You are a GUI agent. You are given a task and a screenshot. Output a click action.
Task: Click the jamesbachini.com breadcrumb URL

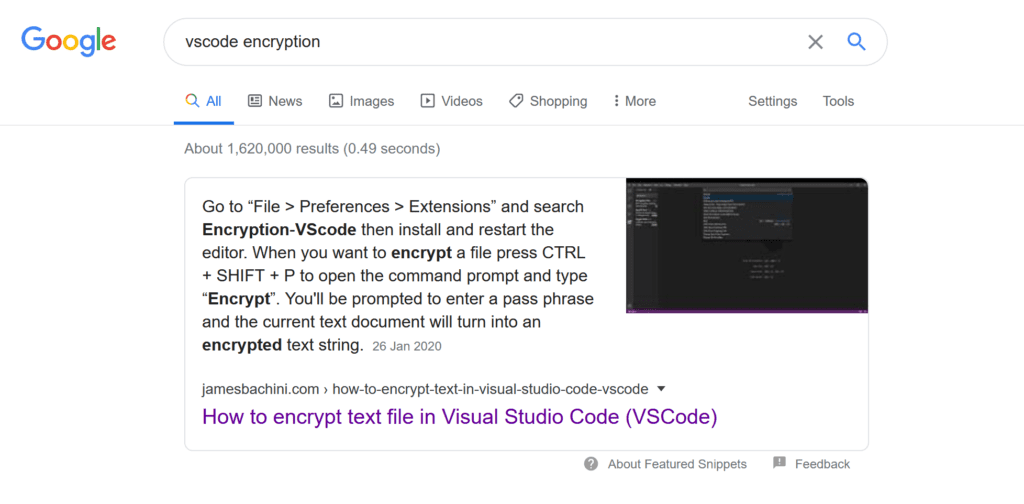[425, 390]
